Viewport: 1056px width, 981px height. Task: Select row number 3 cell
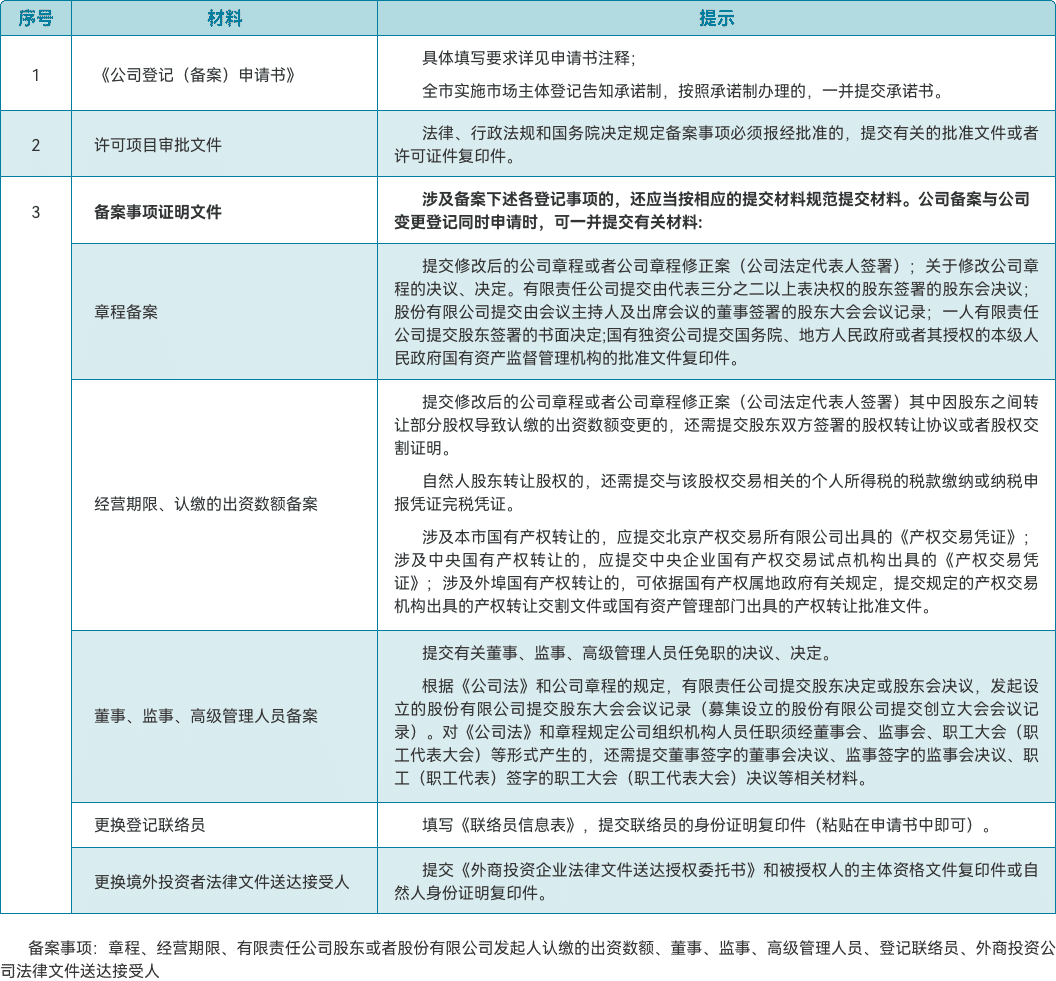coord(36,212)
